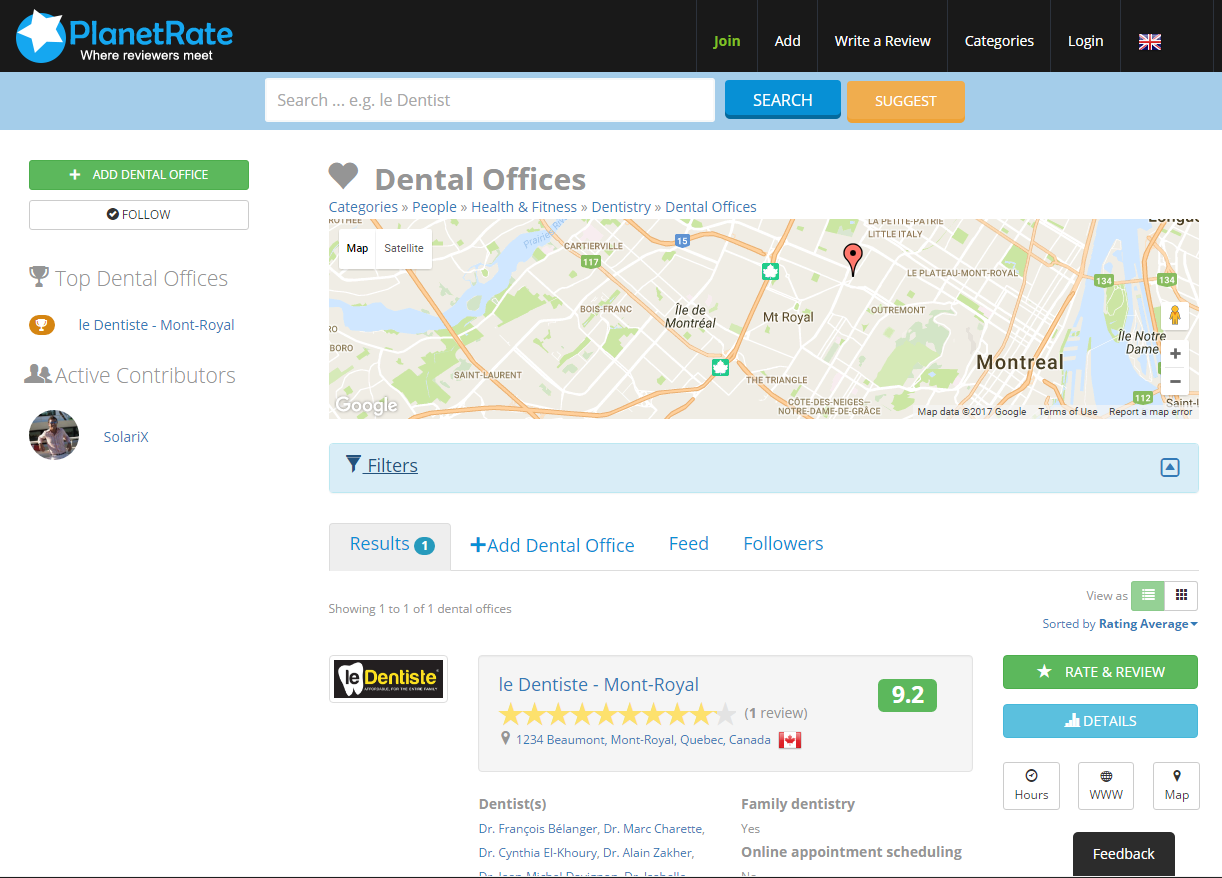Image resolution: width=1222 pixels, height=878 pixels.
Task: Switch to list view layout
Action: pyautogui.click(x=1148, y=595)
